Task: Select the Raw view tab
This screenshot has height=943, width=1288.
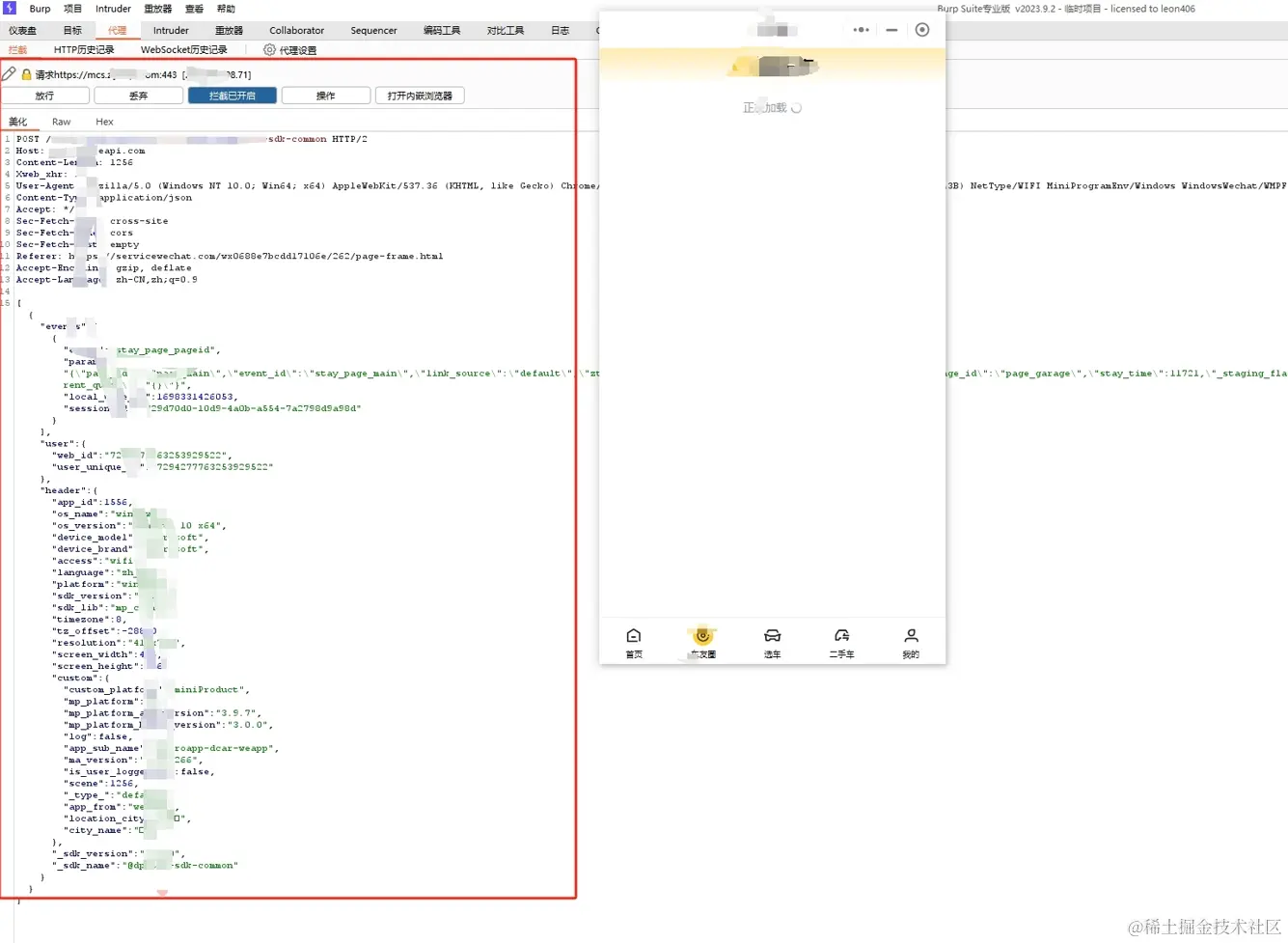Action: [61, 122]
